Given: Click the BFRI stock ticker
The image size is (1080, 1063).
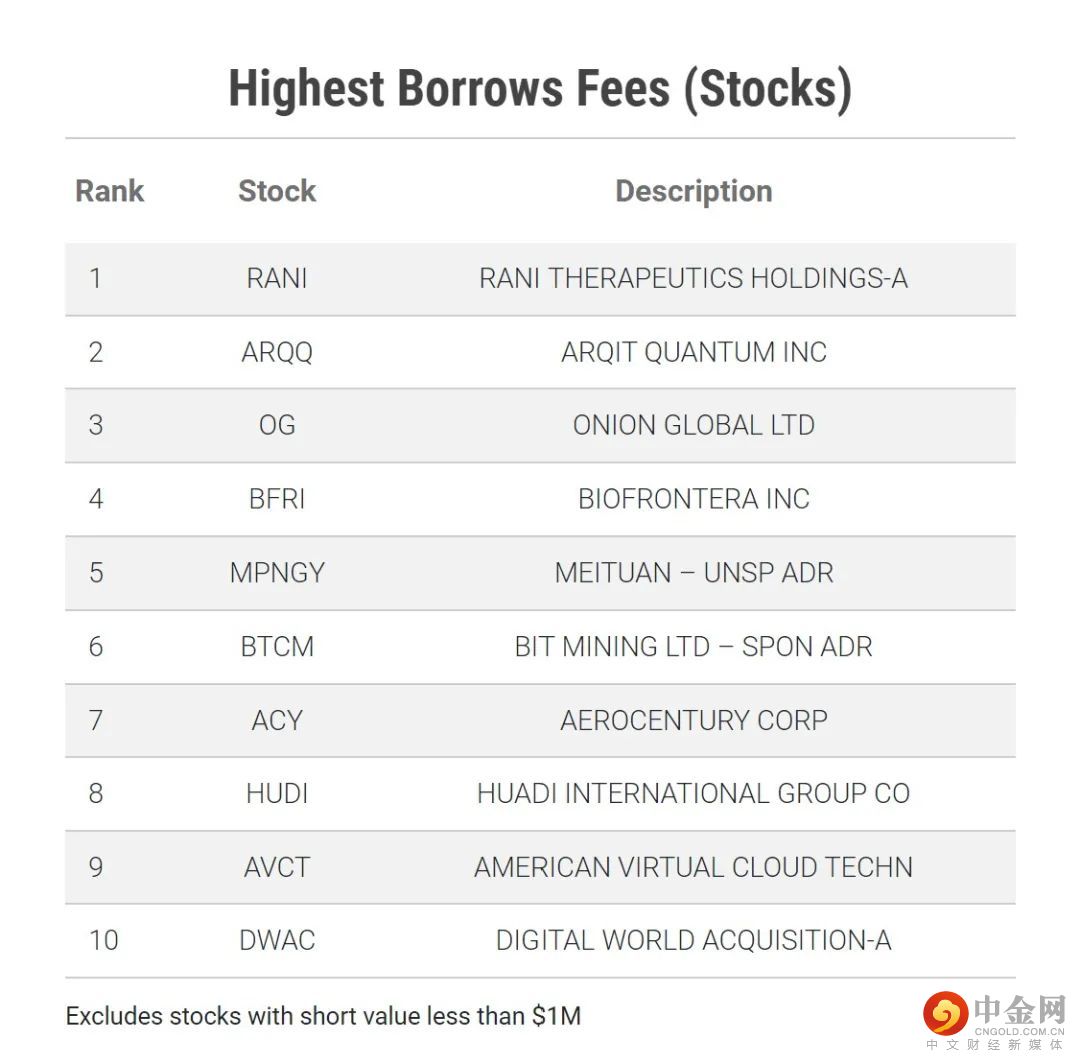Looking at the screenshot, I should click(277, 499).
